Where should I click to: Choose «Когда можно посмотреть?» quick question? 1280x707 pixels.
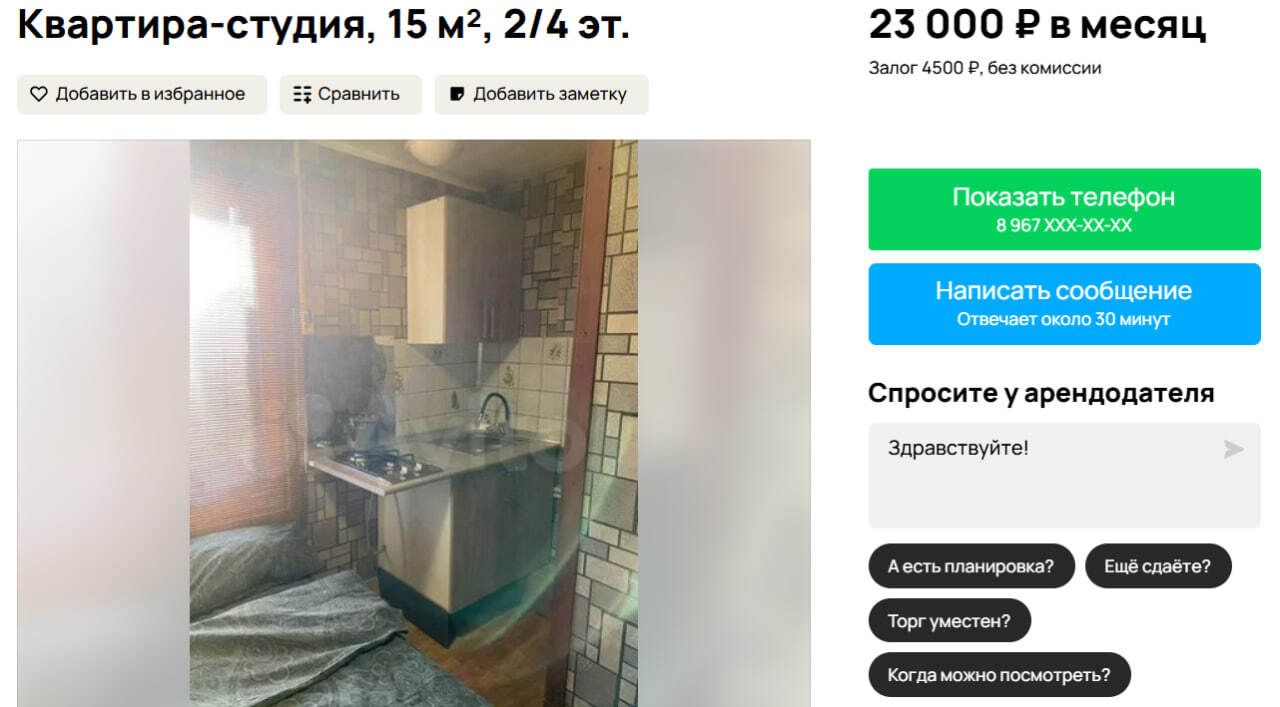click(x=999, y=675)
